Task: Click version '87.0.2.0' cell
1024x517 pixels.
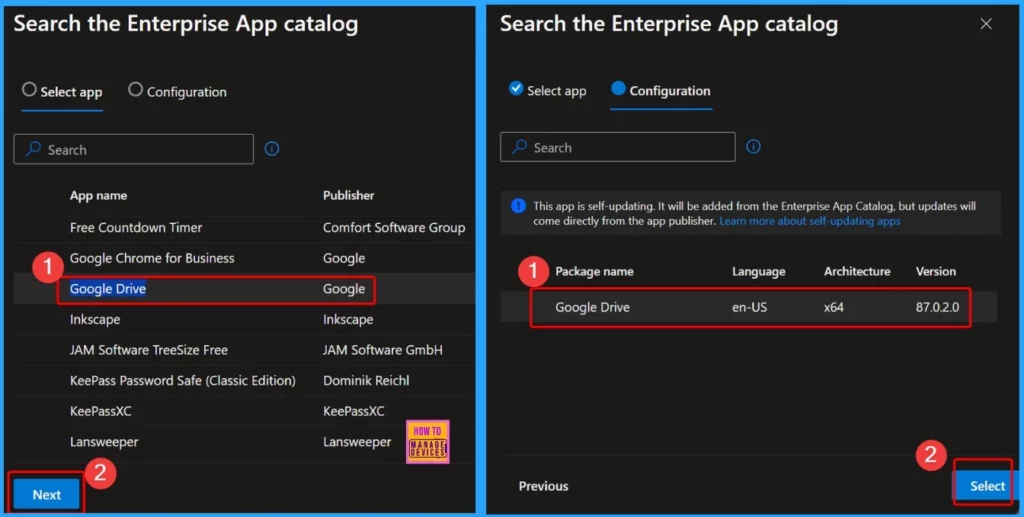Action: click(x=937, y=307)
